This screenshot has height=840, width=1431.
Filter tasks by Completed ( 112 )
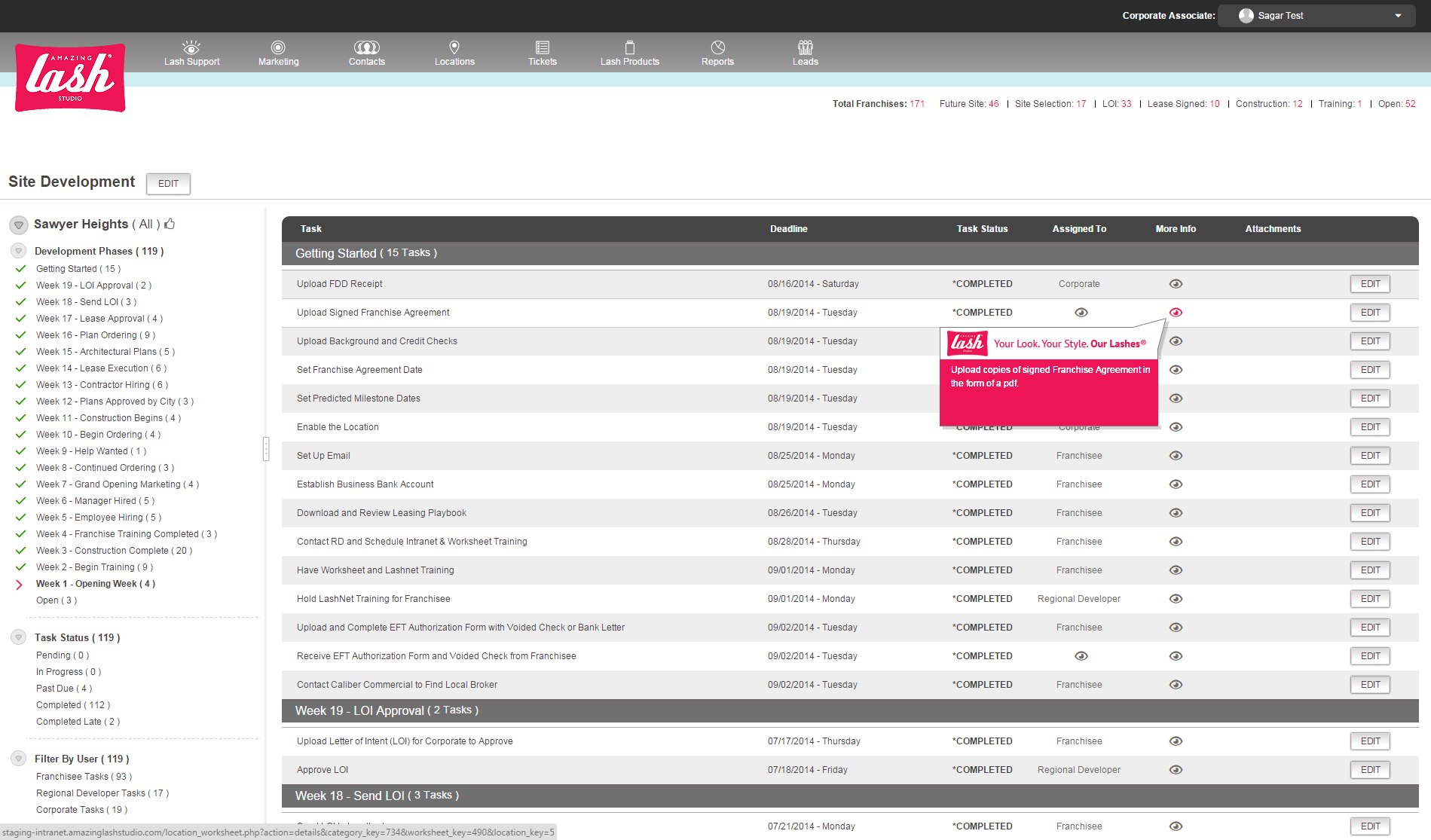point(73,705)
